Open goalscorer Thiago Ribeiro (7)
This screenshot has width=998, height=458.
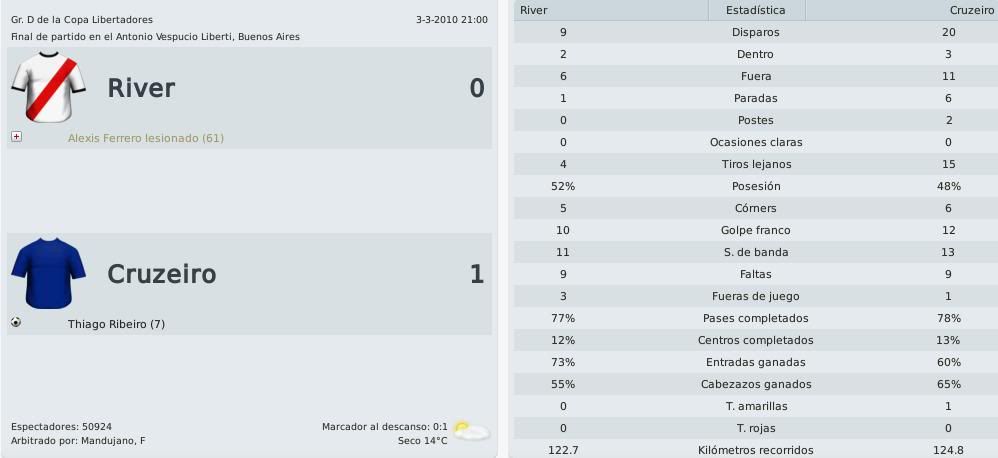(x=116, y=324)
